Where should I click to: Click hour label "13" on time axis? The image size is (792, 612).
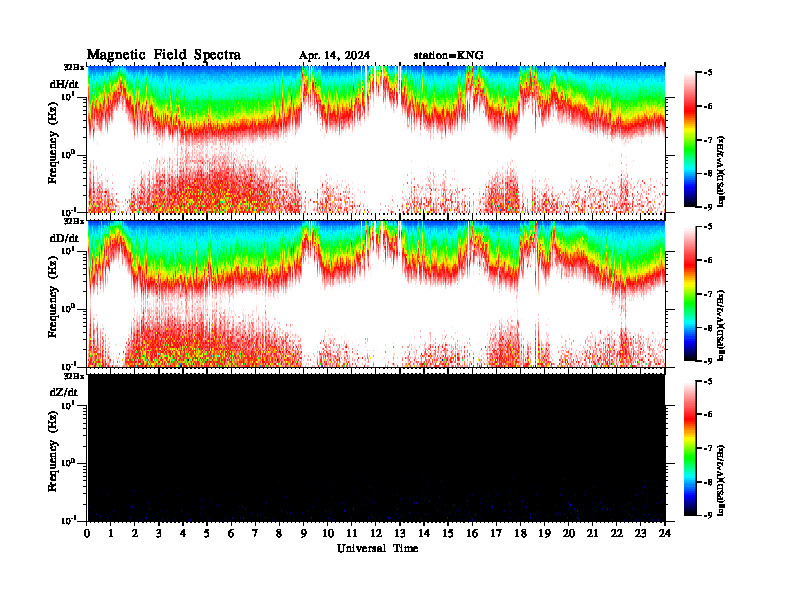point(400,534)
